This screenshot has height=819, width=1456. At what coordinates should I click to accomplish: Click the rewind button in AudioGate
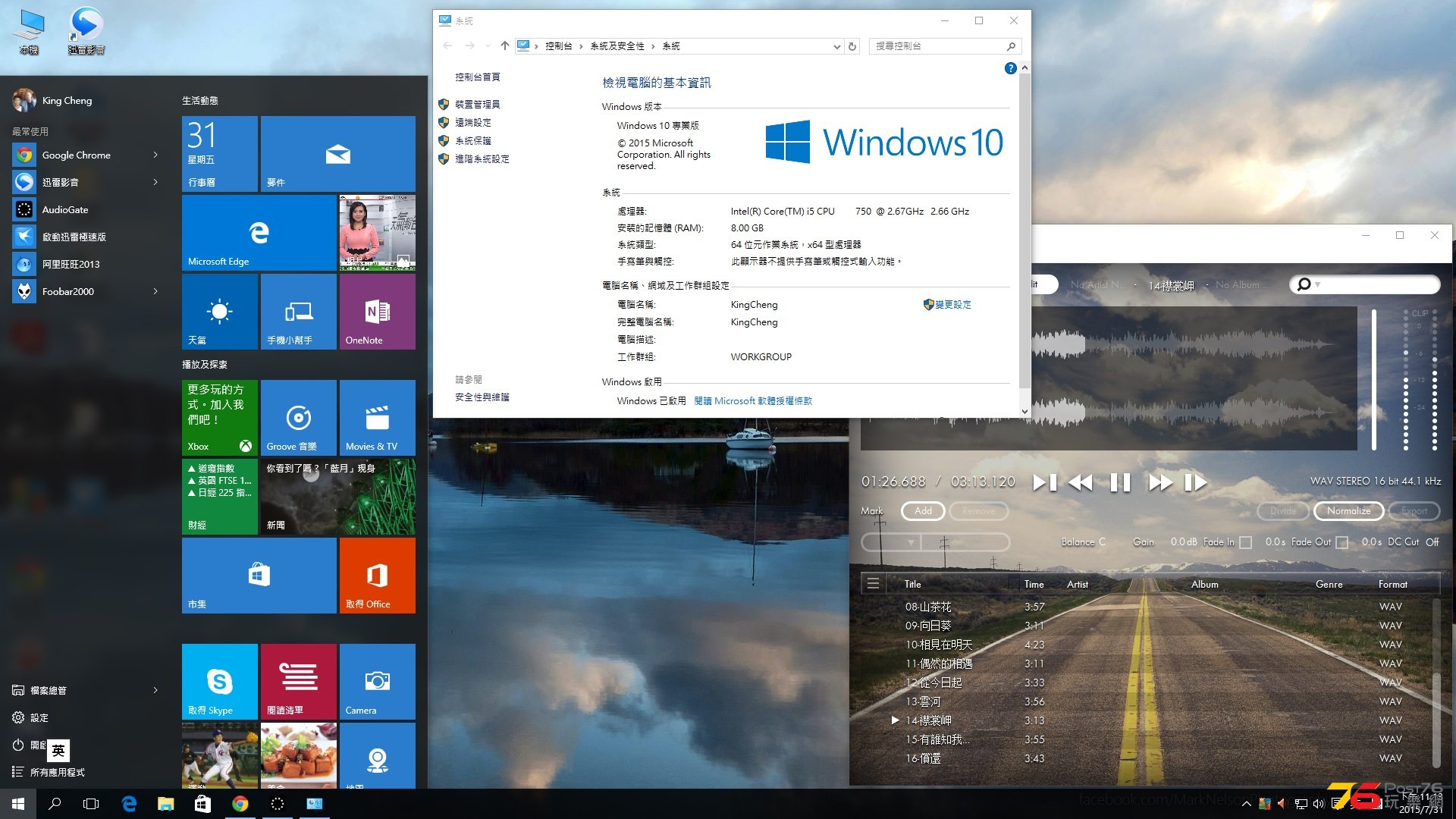click(x=1081, y=482)
